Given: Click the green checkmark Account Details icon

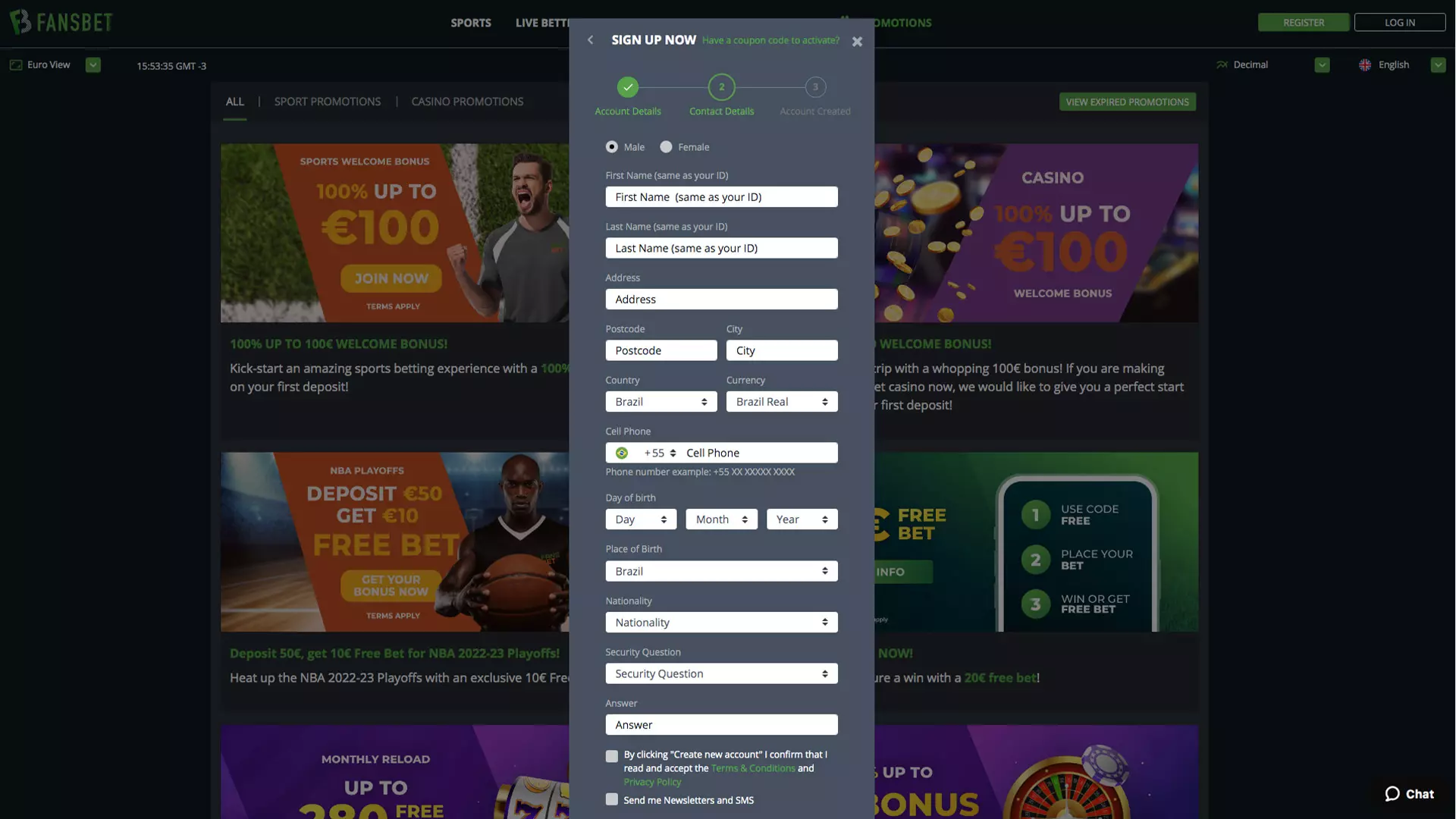Looking at the screenshot, I should coord(628,87).
